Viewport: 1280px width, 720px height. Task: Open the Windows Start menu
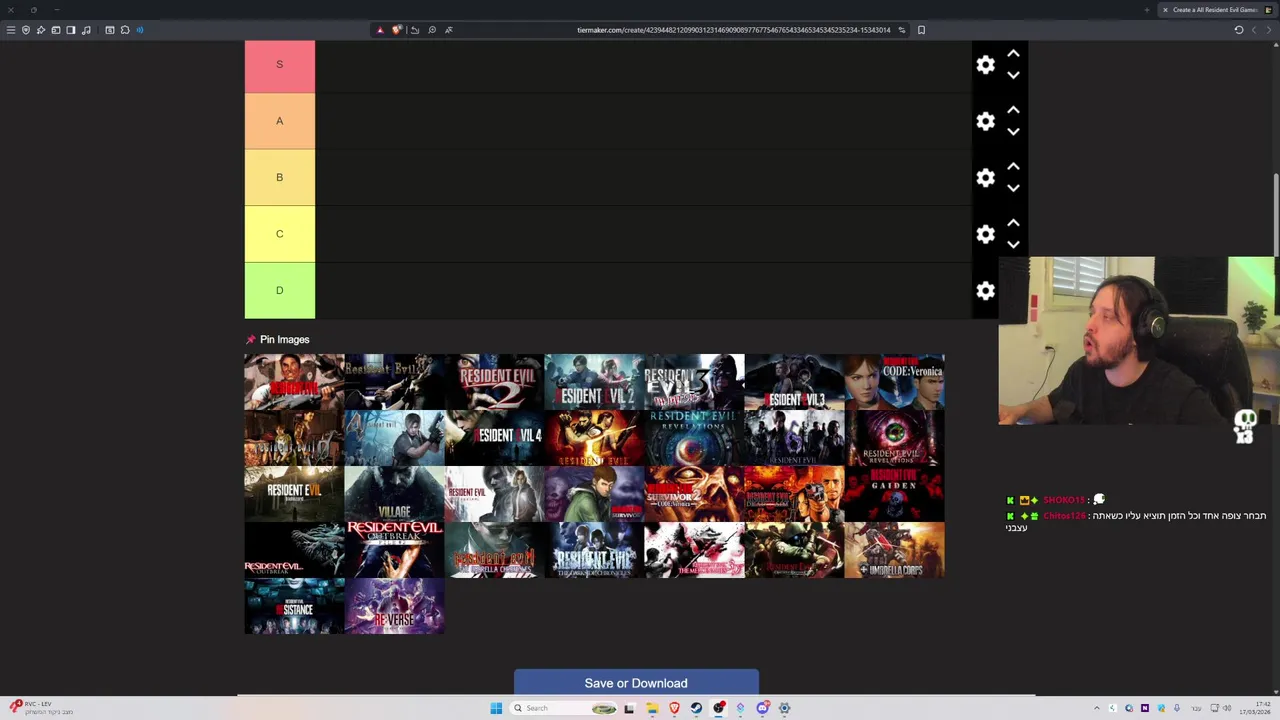(x=496, y=708)
